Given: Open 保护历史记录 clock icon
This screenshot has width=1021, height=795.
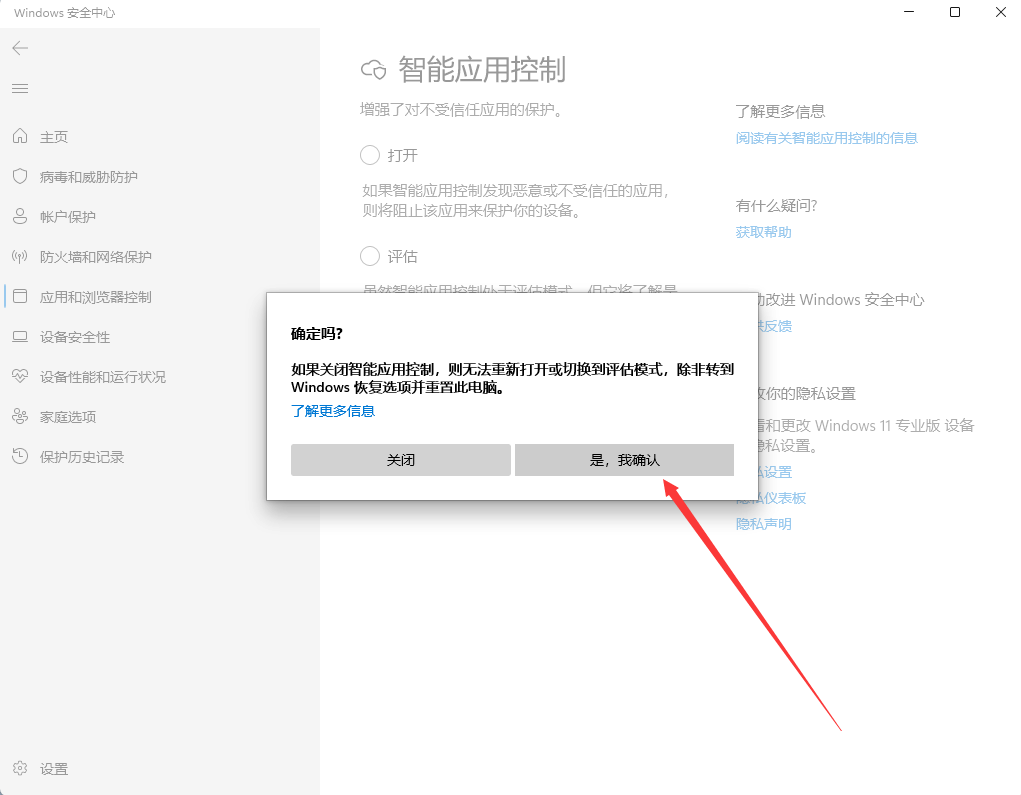Looking at the screenshot, I should pos(20,457).
